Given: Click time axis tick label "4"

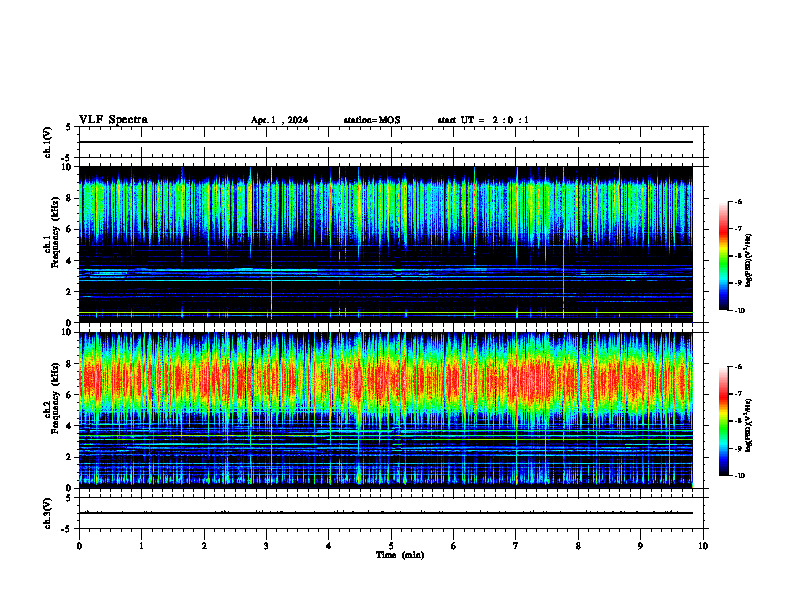Looking at the screenshot, I should click(329, 546).
